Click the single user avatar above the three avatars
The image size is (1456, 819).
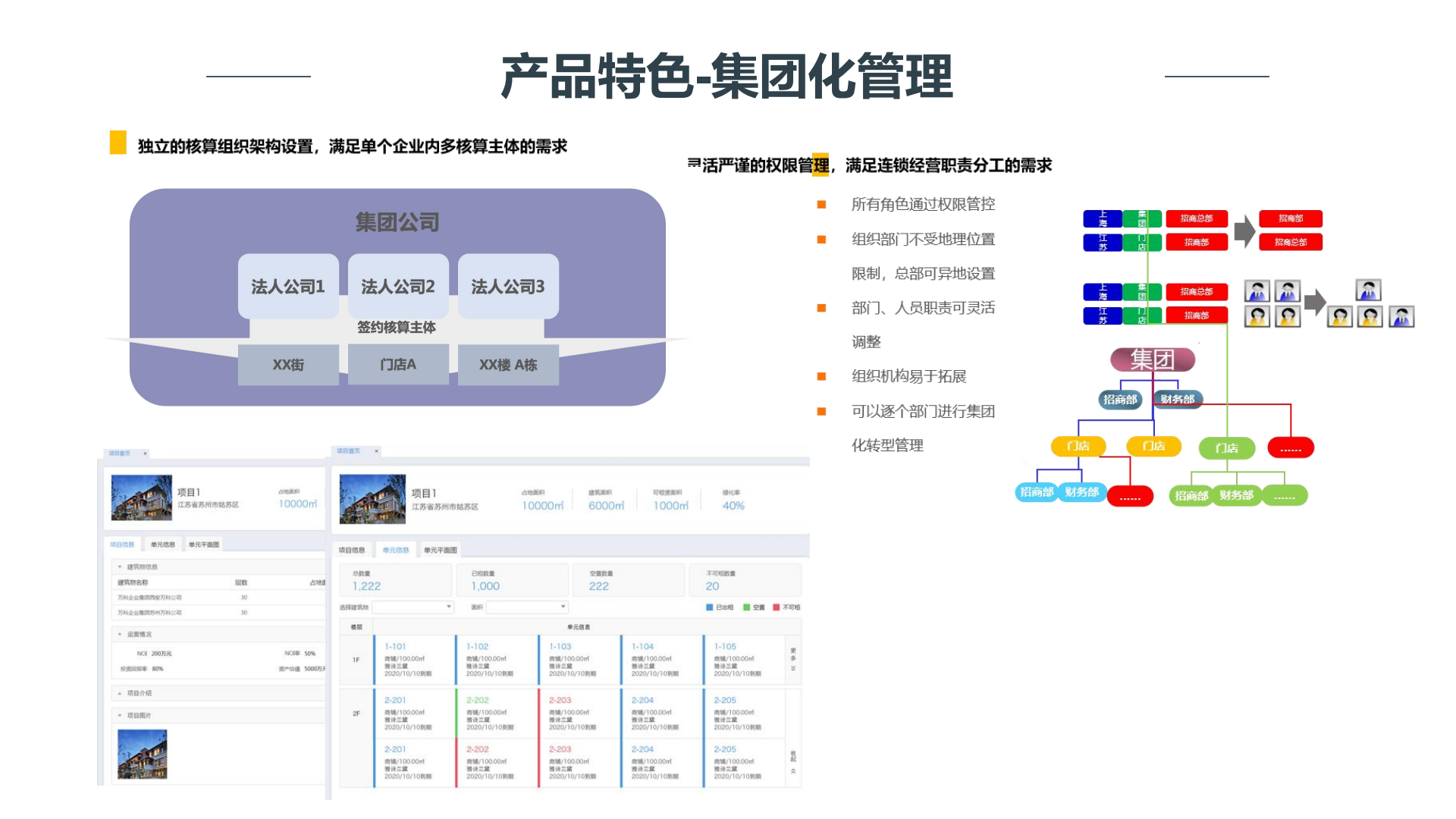pos(1368,290)
